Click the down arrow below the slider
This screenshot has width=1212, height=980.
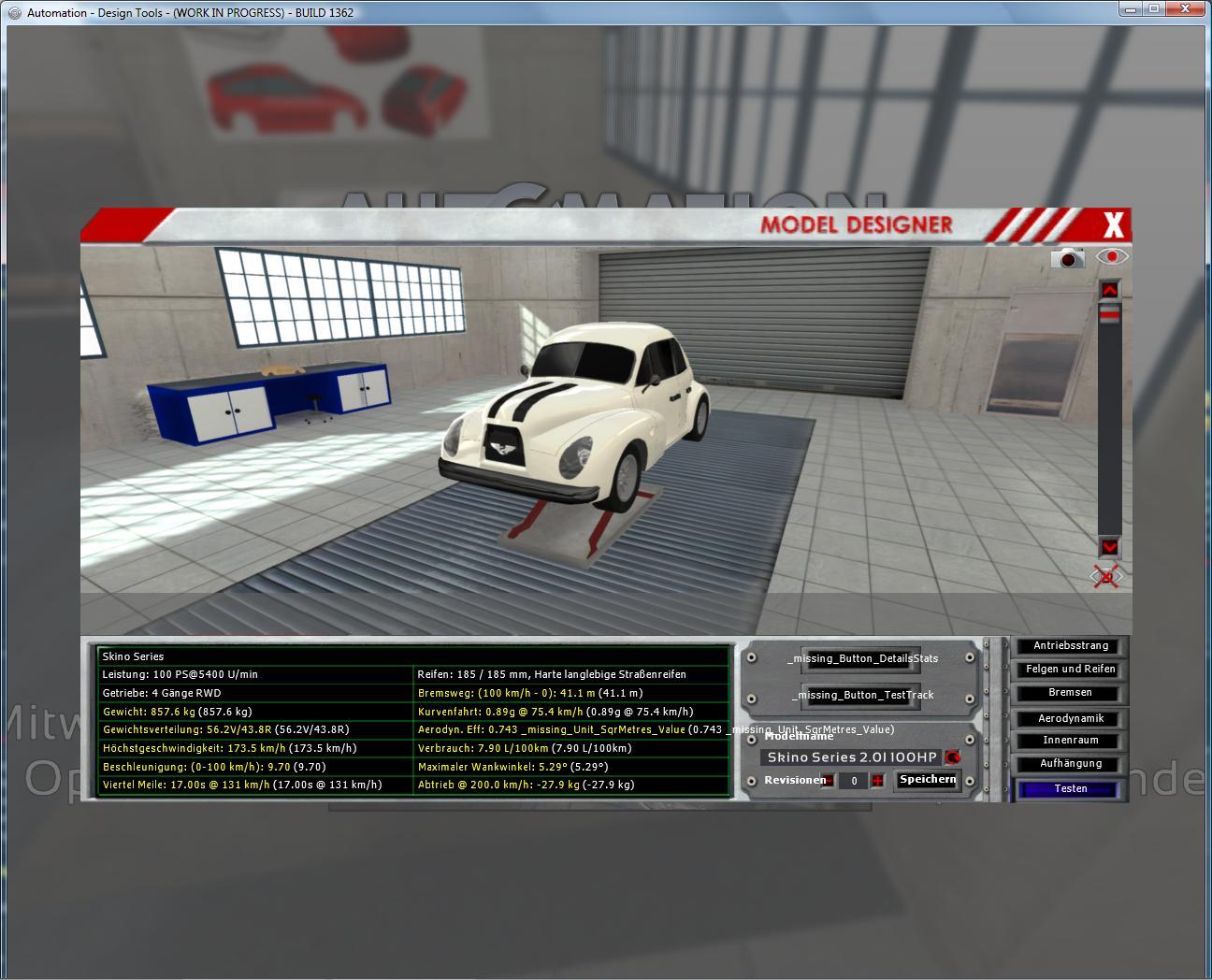click(x=1109, y=547)
